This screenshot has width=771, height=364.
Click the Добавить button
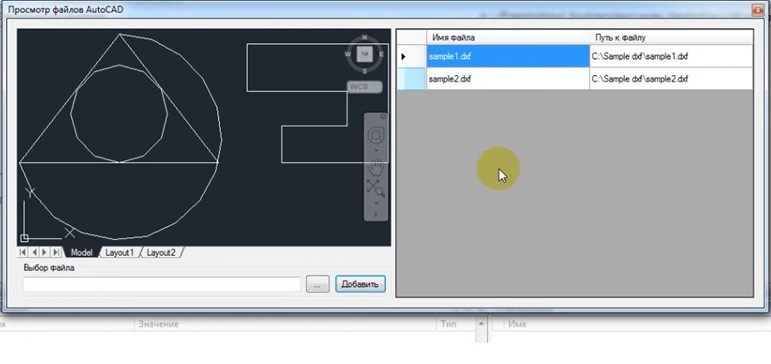(x=360, y=284)
